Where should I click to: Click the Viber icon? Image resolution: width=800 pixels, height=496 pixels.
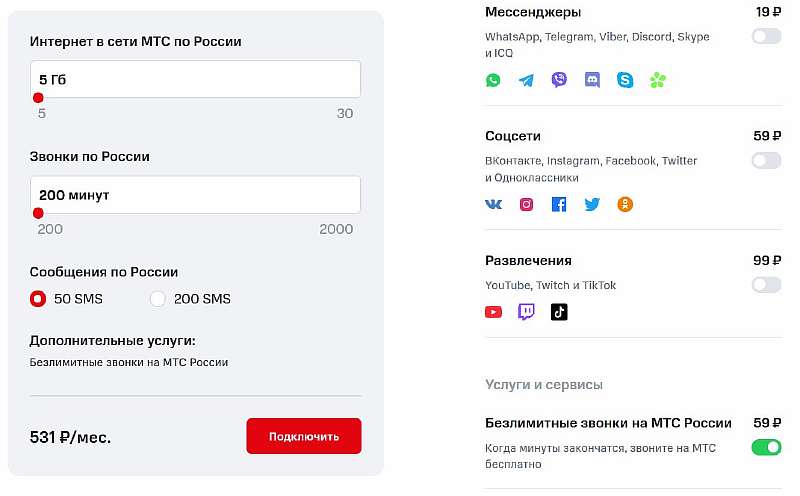coord(559,80)
